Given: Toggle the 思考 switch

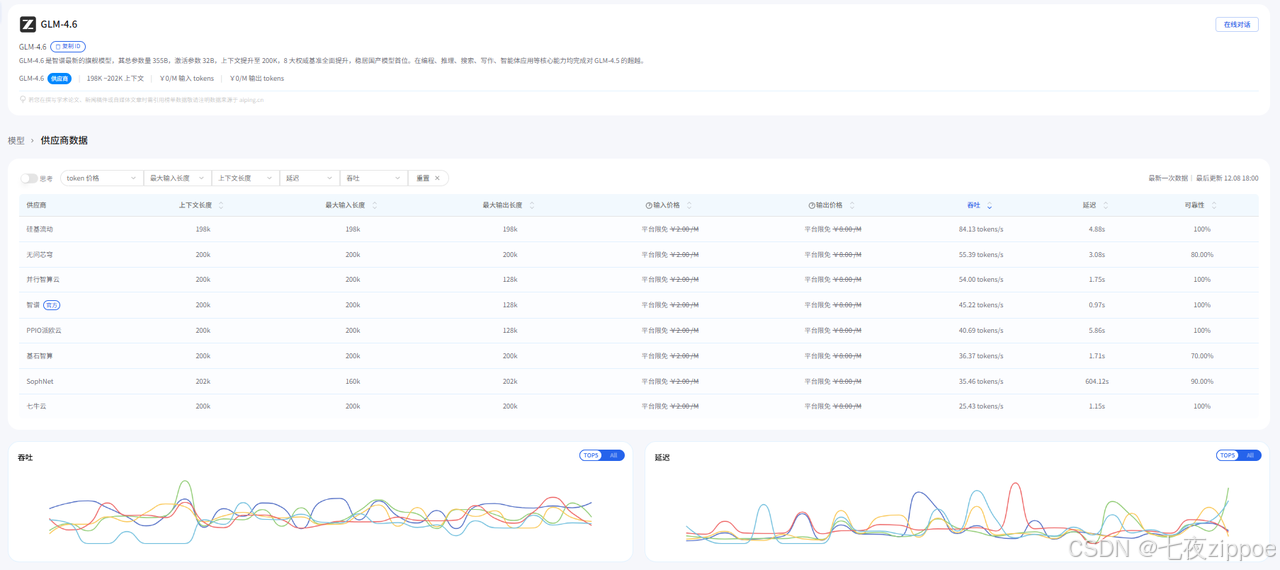Looking at the screenshot, I should point(29,178).
